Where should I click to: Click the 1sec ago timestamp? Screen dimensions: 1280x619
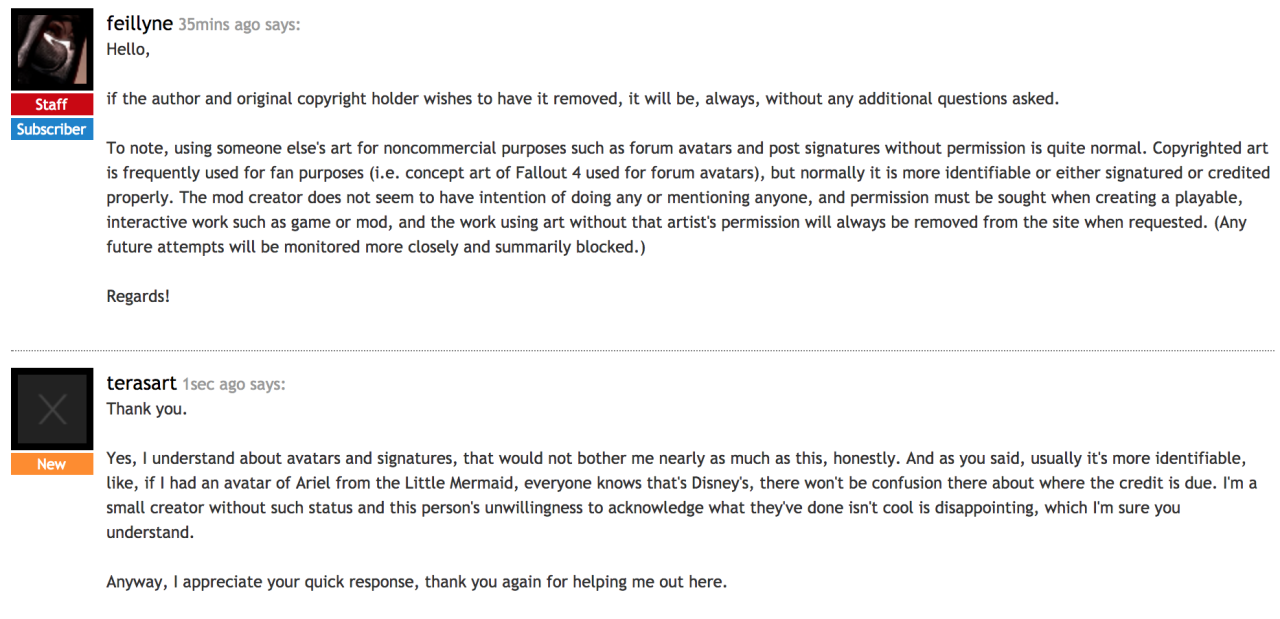click(x=213, y=384)
